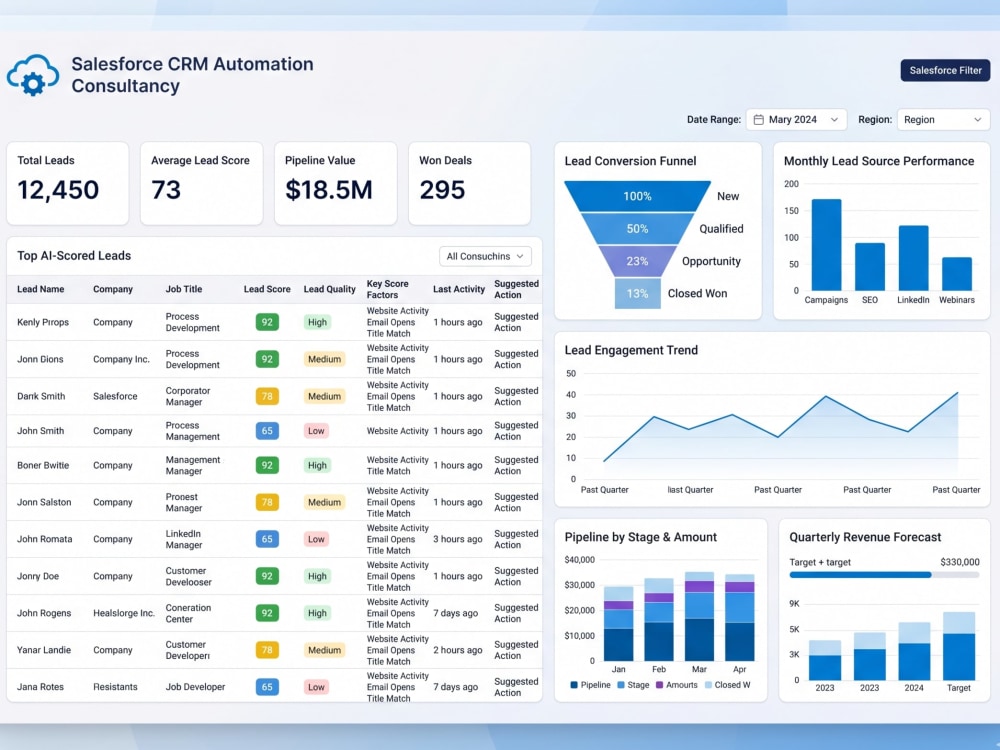Click the 7 days ago cell for John Rogens
Viewport: 1000px width, 750px height.
click(x=455, y=613)
